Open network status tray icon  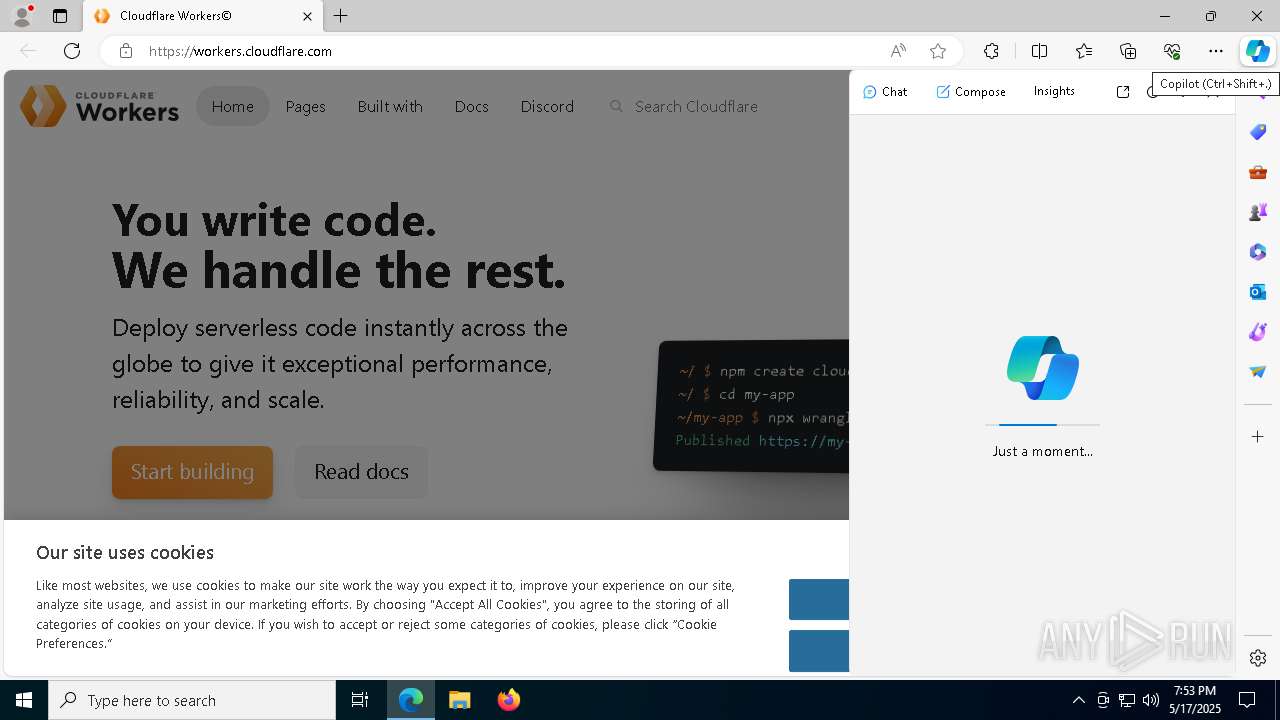point(1127,700)
